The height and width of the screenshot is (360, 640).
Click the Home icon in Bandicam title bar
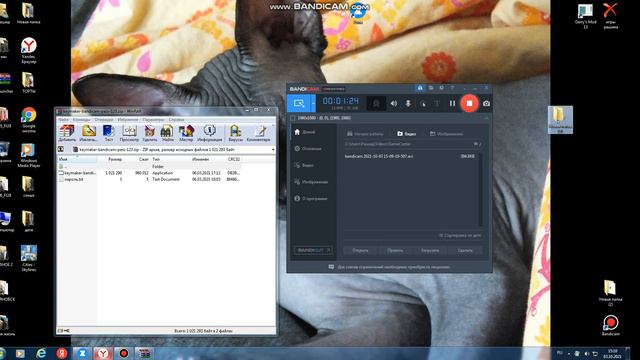(x=420, y=88)
